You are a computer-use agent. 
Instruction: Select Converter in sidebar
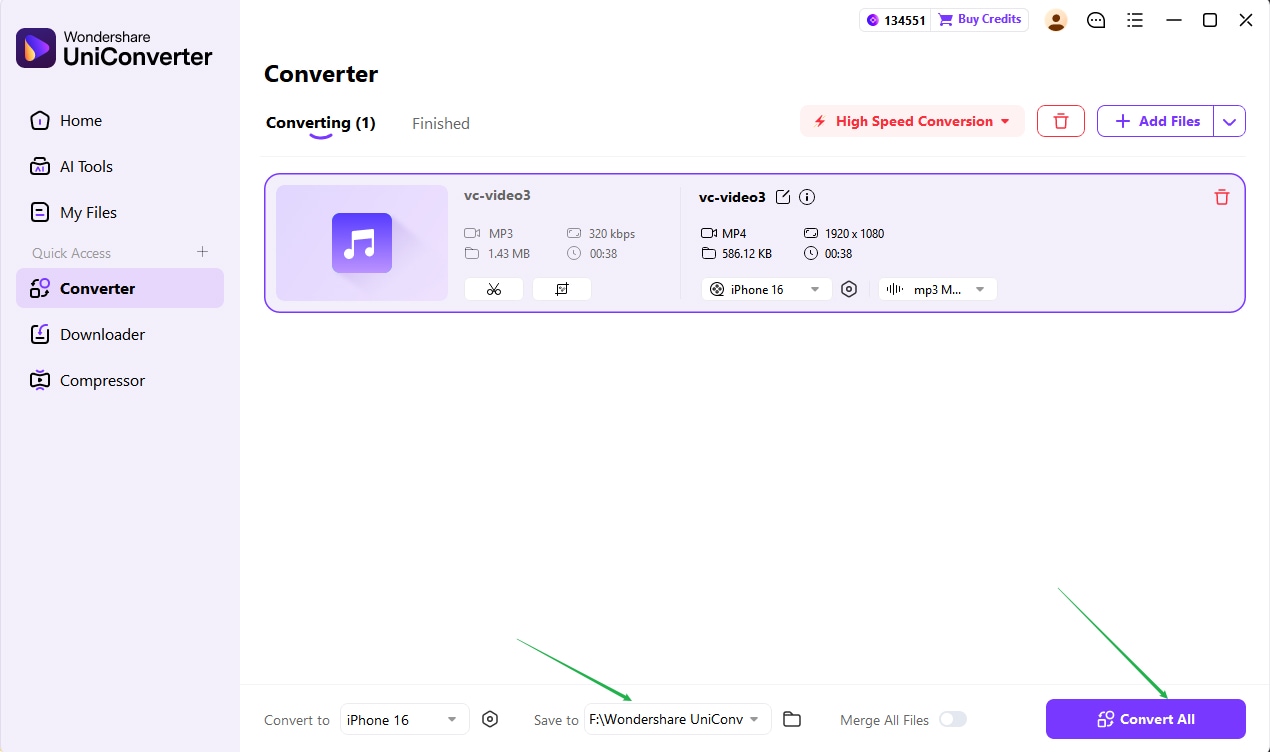pyautogui.click(x=120, y=288)
